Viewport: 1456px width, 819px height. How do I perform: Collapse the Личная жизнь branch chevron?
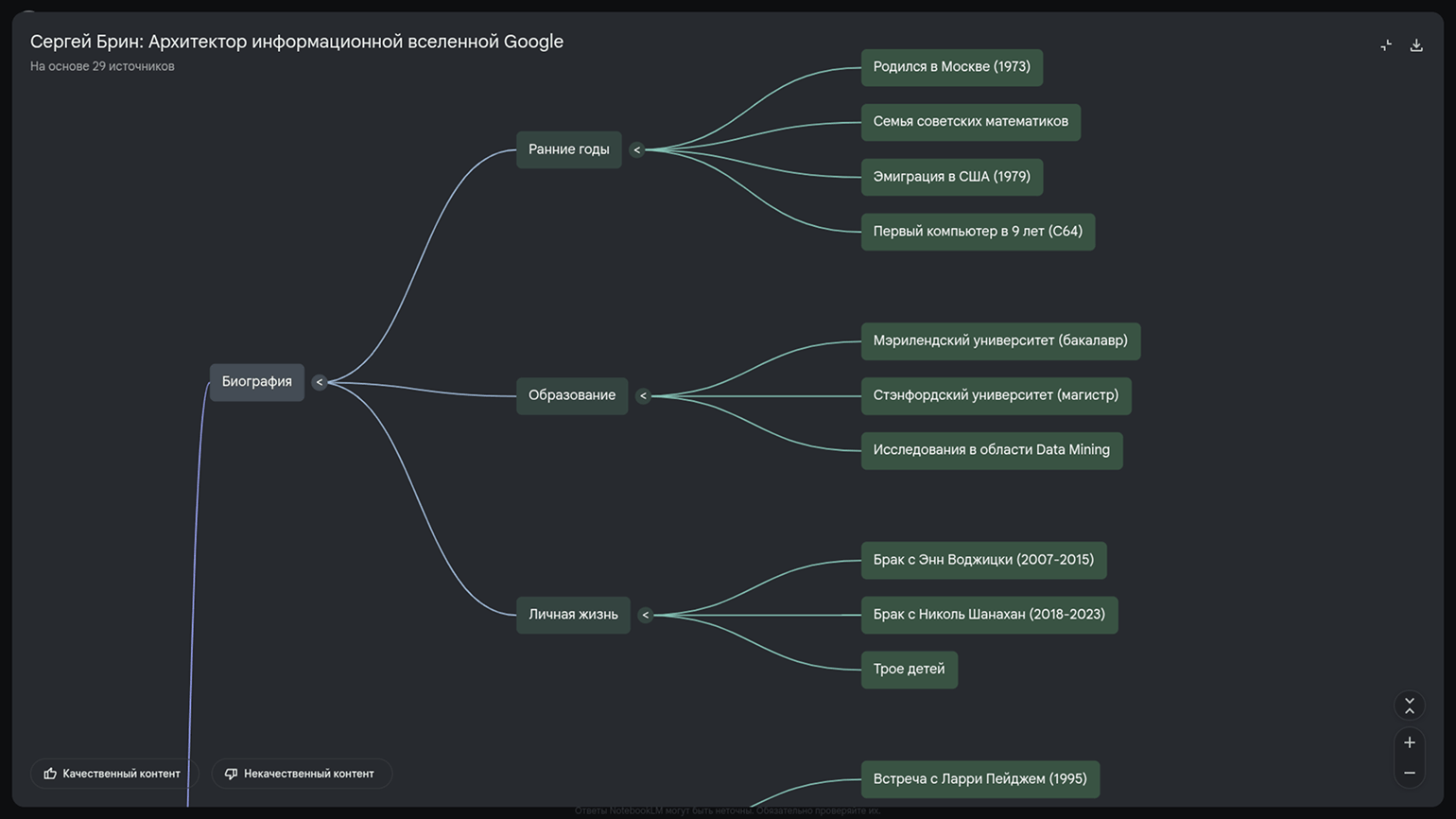point(646,615)
